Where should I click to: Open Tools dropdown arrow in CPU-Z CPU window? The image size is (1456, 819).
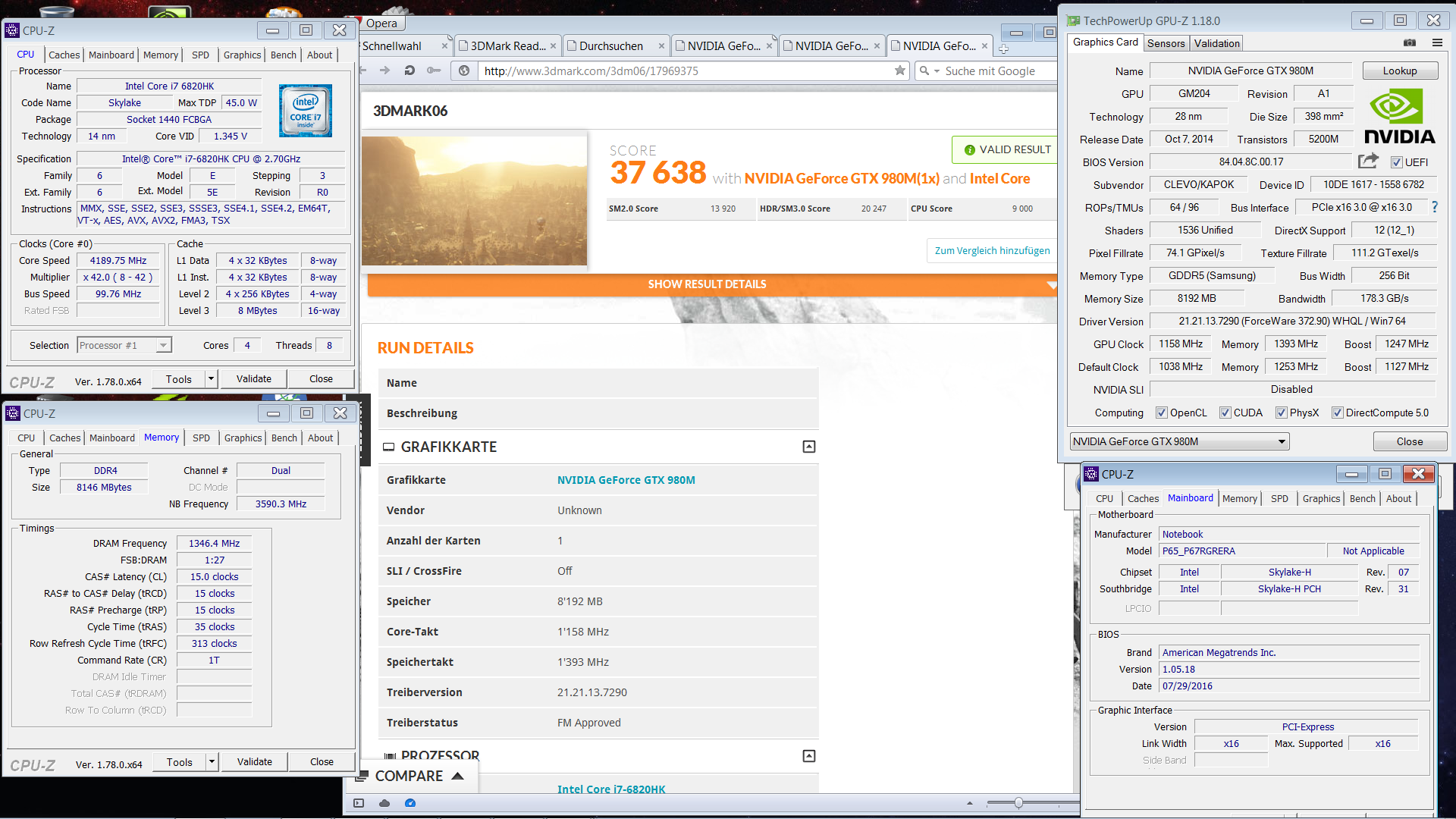(212, 379)
